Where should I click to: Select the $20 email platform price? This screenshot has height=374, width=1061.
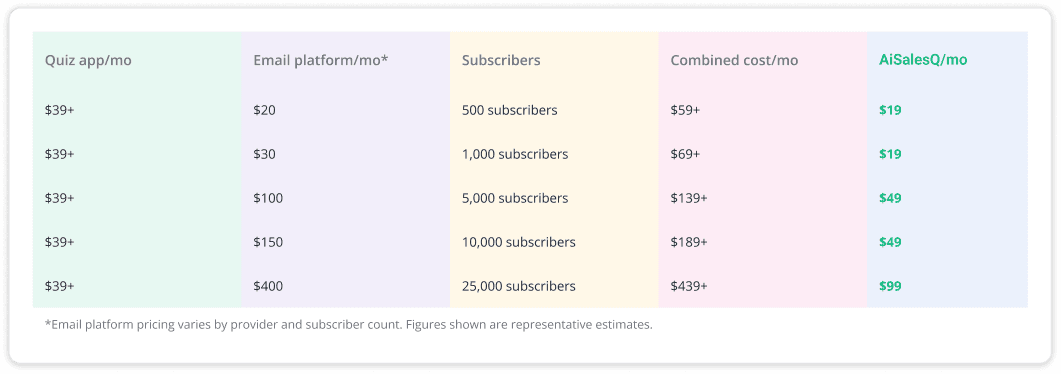tap(265, 110)
